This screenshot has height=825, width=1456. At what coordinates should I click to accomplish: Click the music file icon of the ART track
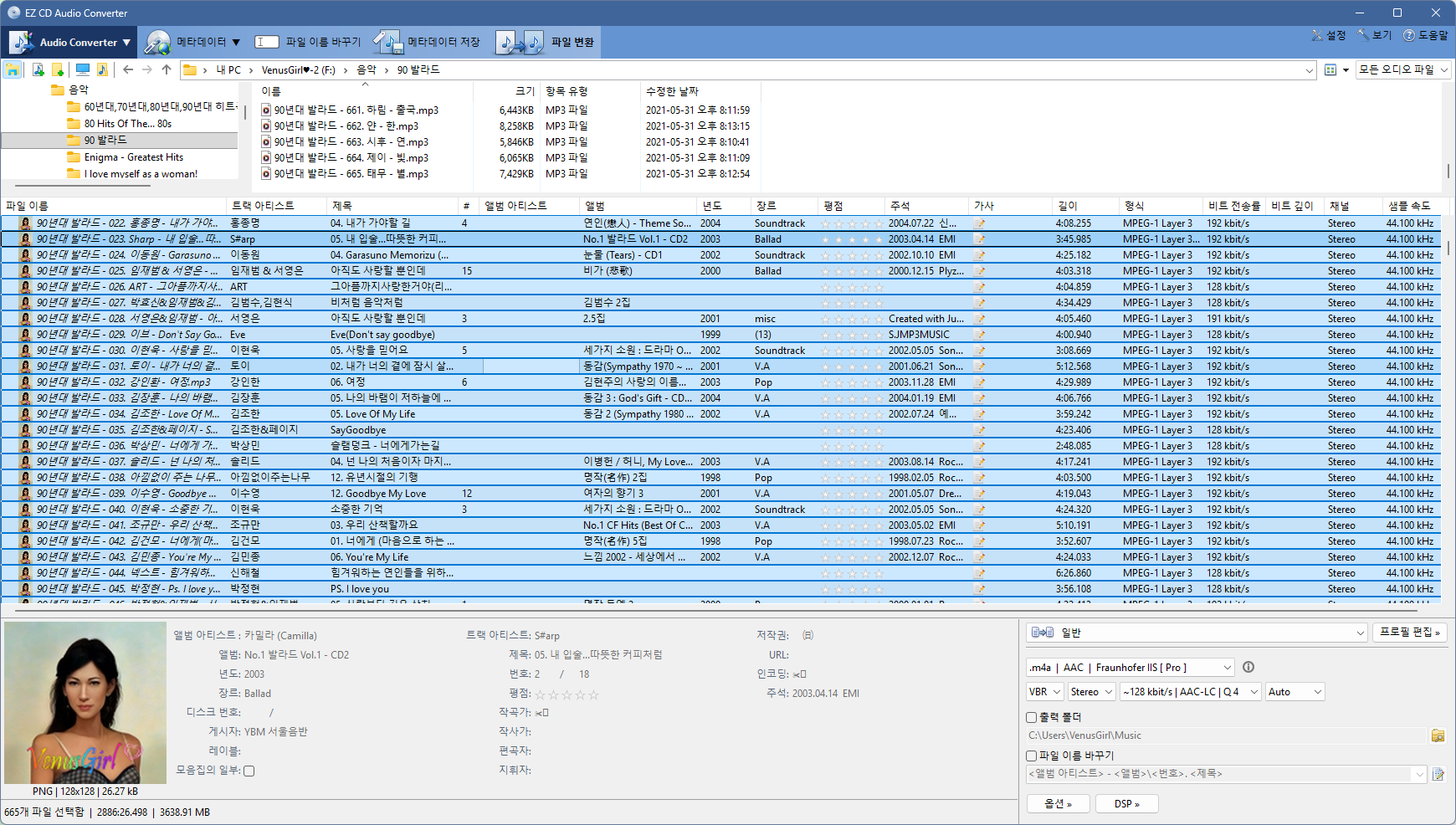coord(26,287)
